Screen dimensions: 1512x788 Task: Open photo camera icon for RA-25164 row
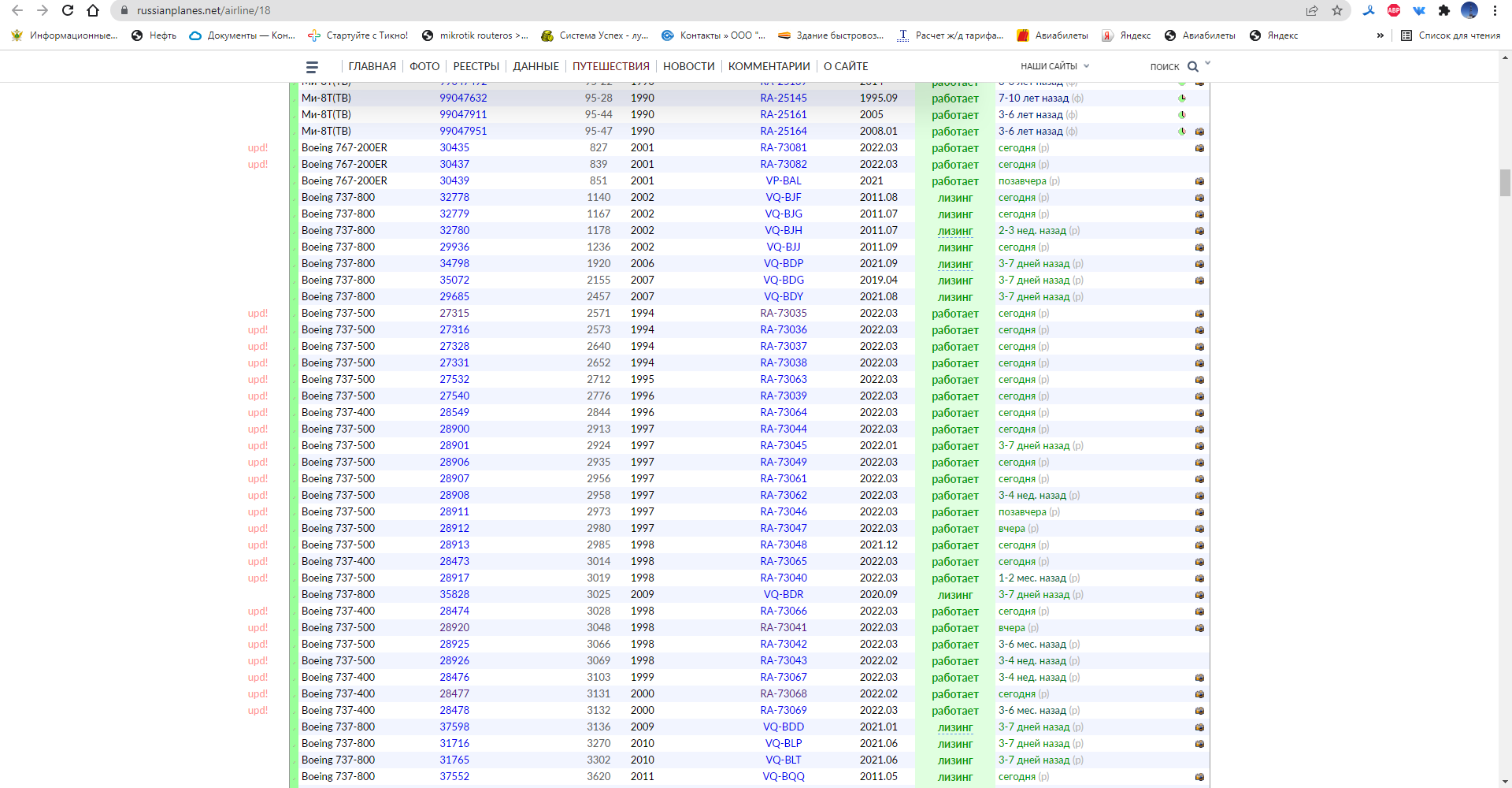pyautogui.click(x=1199, y=132)
